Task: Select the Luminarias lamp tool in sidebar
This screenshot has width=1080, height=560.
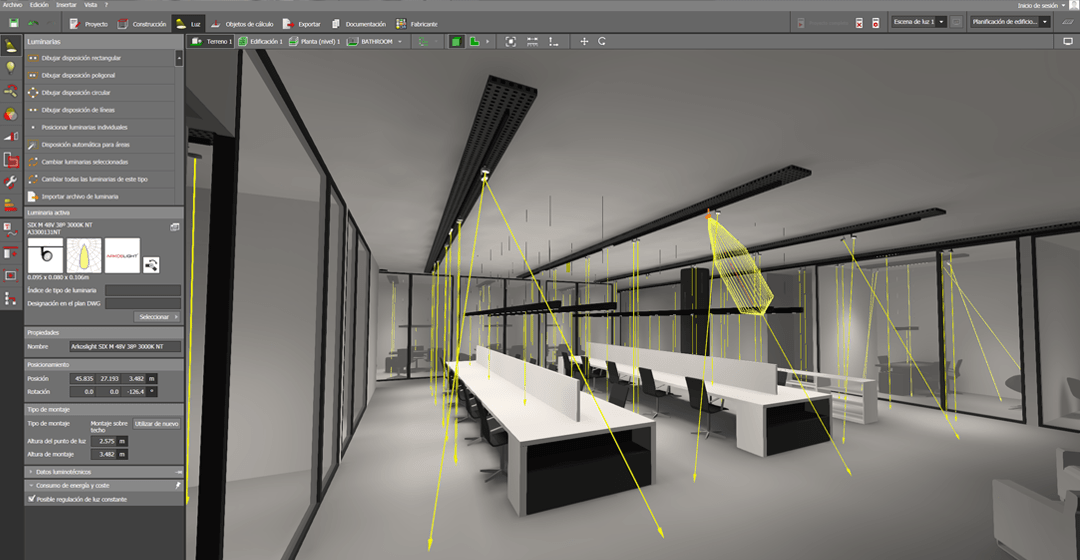Action: coord(11,46)
